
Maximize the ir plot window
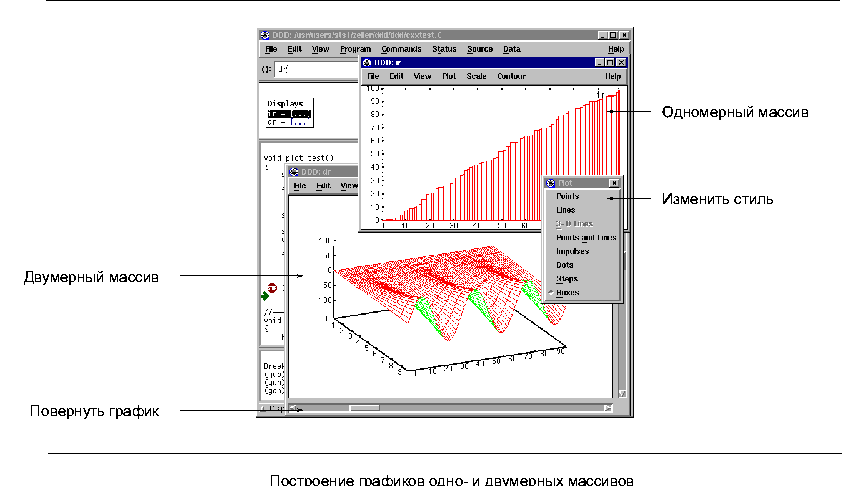coord(610,63)
